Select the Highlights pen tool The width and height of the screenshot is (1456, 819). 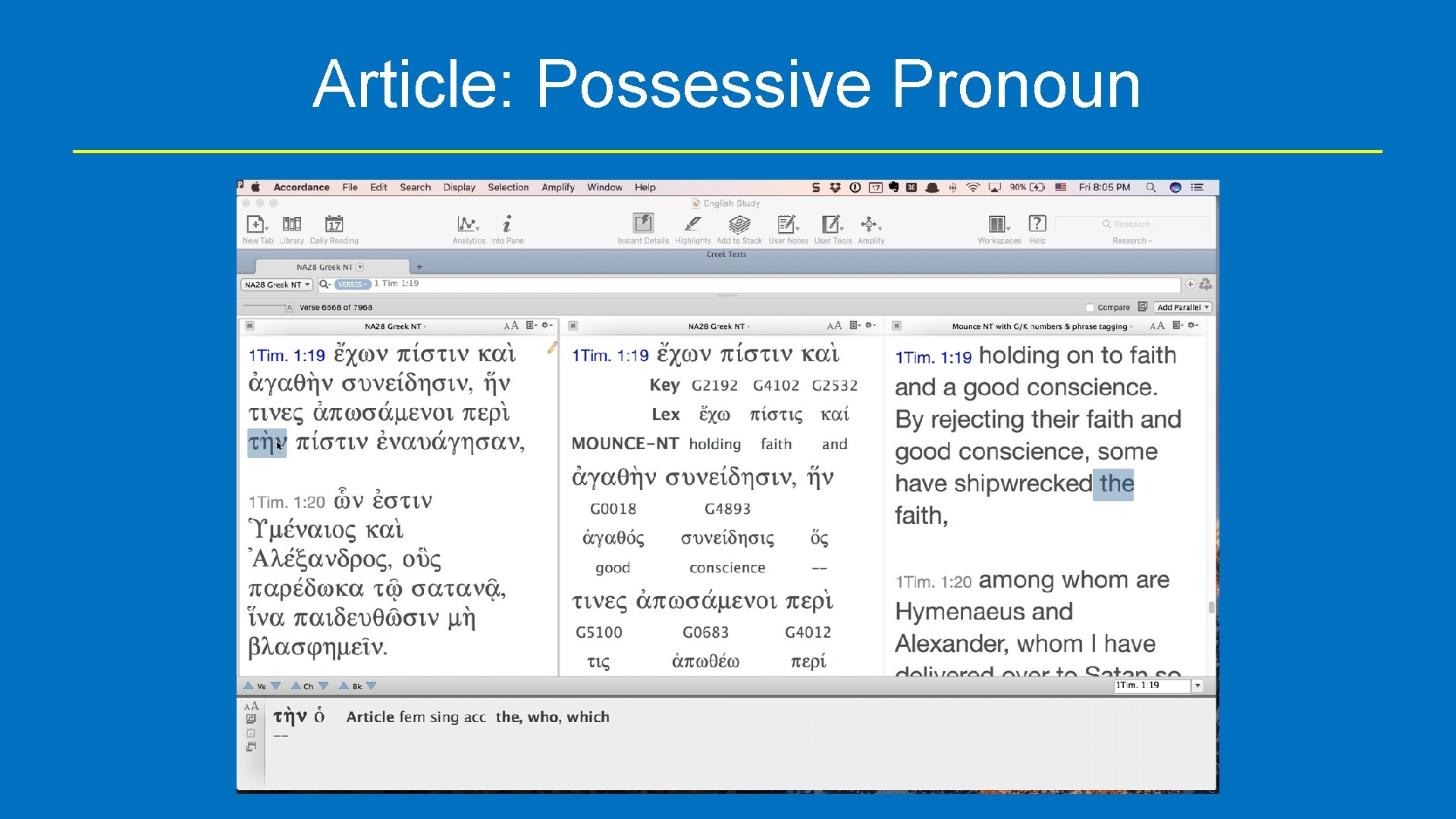pyautogui.click(x=692, y=224)
